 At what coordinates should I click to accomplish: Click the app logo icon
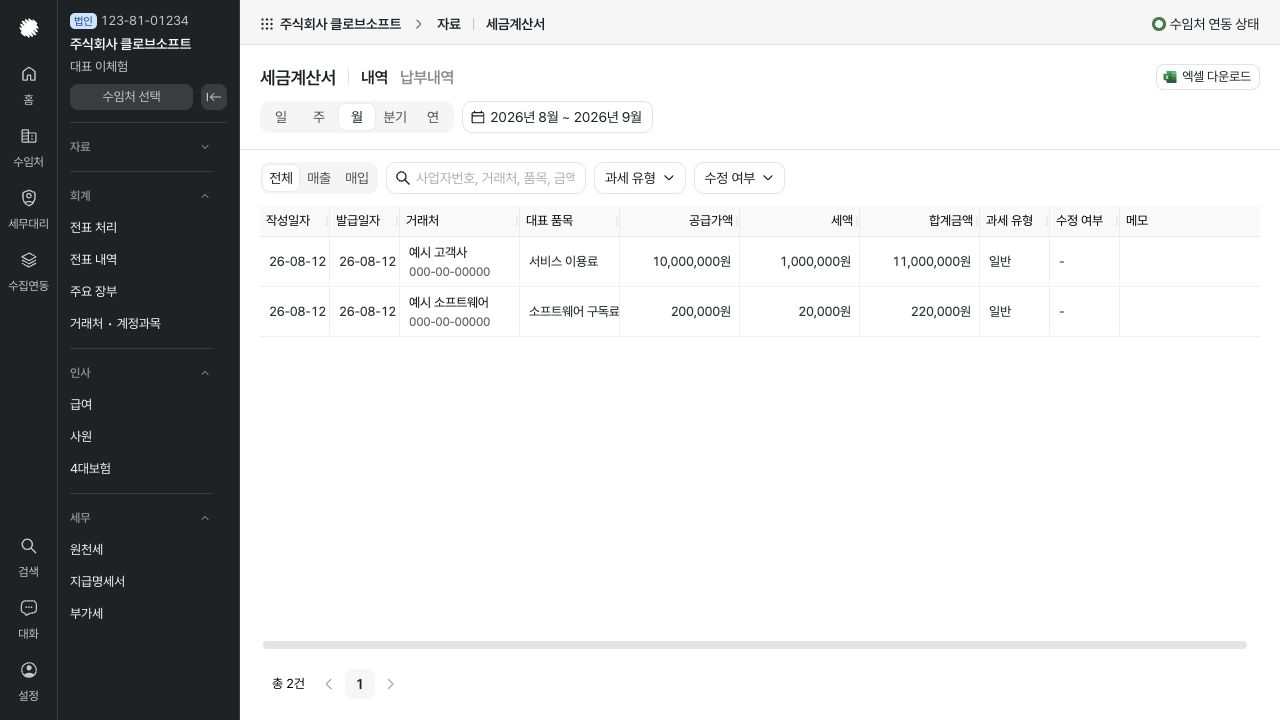coord(29,28)
